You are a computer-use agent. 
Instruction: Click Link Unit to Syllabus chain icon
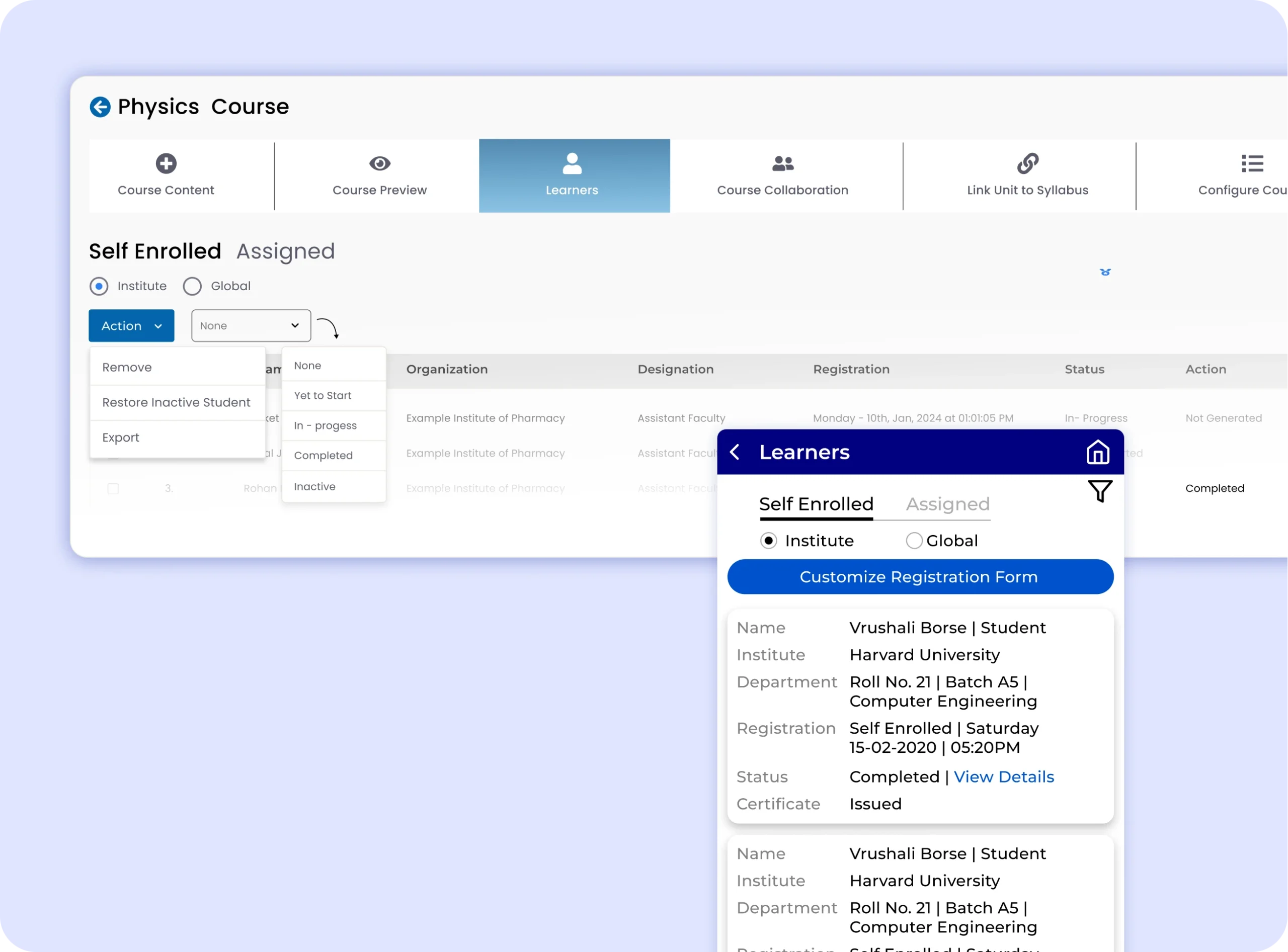1027,163
